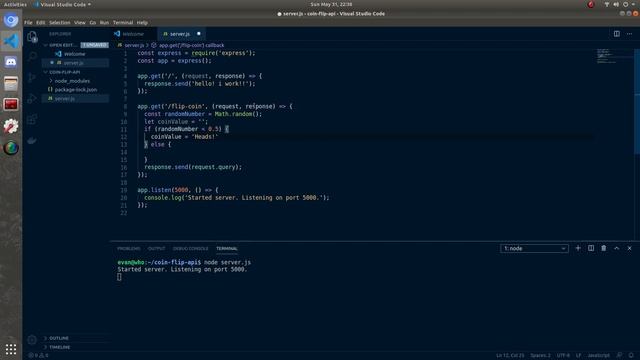The height and width of the screenshot is (360, 640).
Task: Click Visual Studio Code icon in dock
Action: 11,41
